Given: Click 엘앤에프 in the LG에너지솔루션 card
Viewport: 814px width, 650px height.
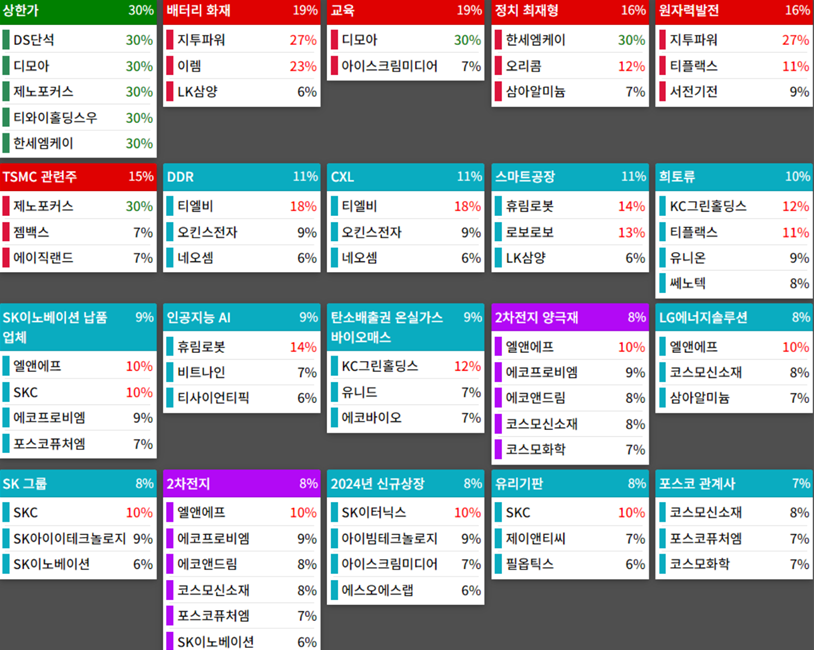Looking at the screenshot, I should (735, 347).
